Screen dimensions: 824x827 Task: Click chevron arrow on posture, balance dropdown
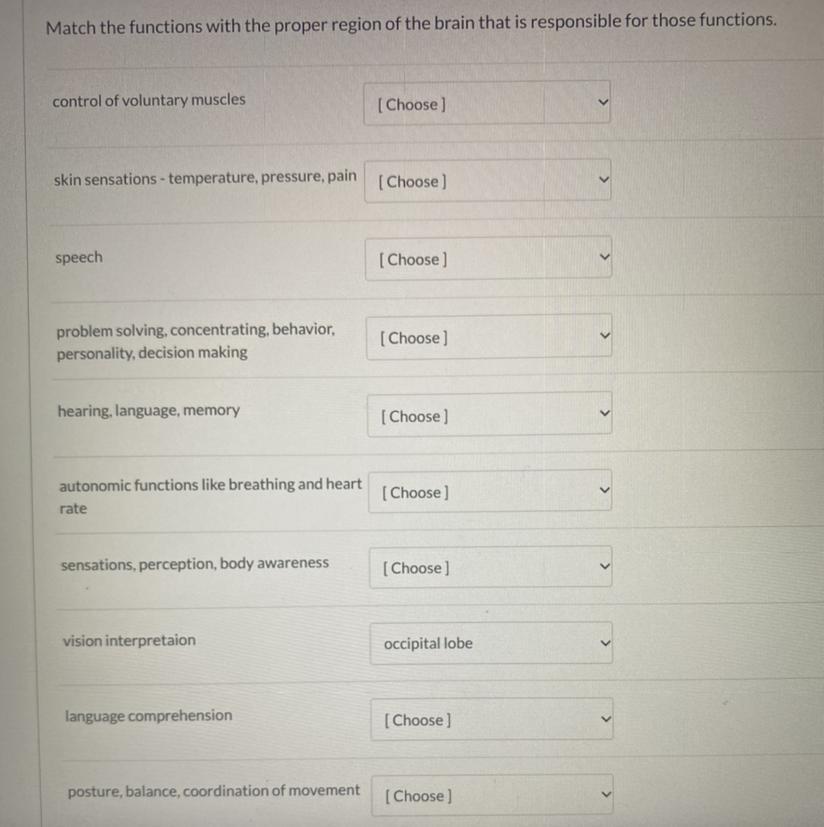(x=604, y=796)
